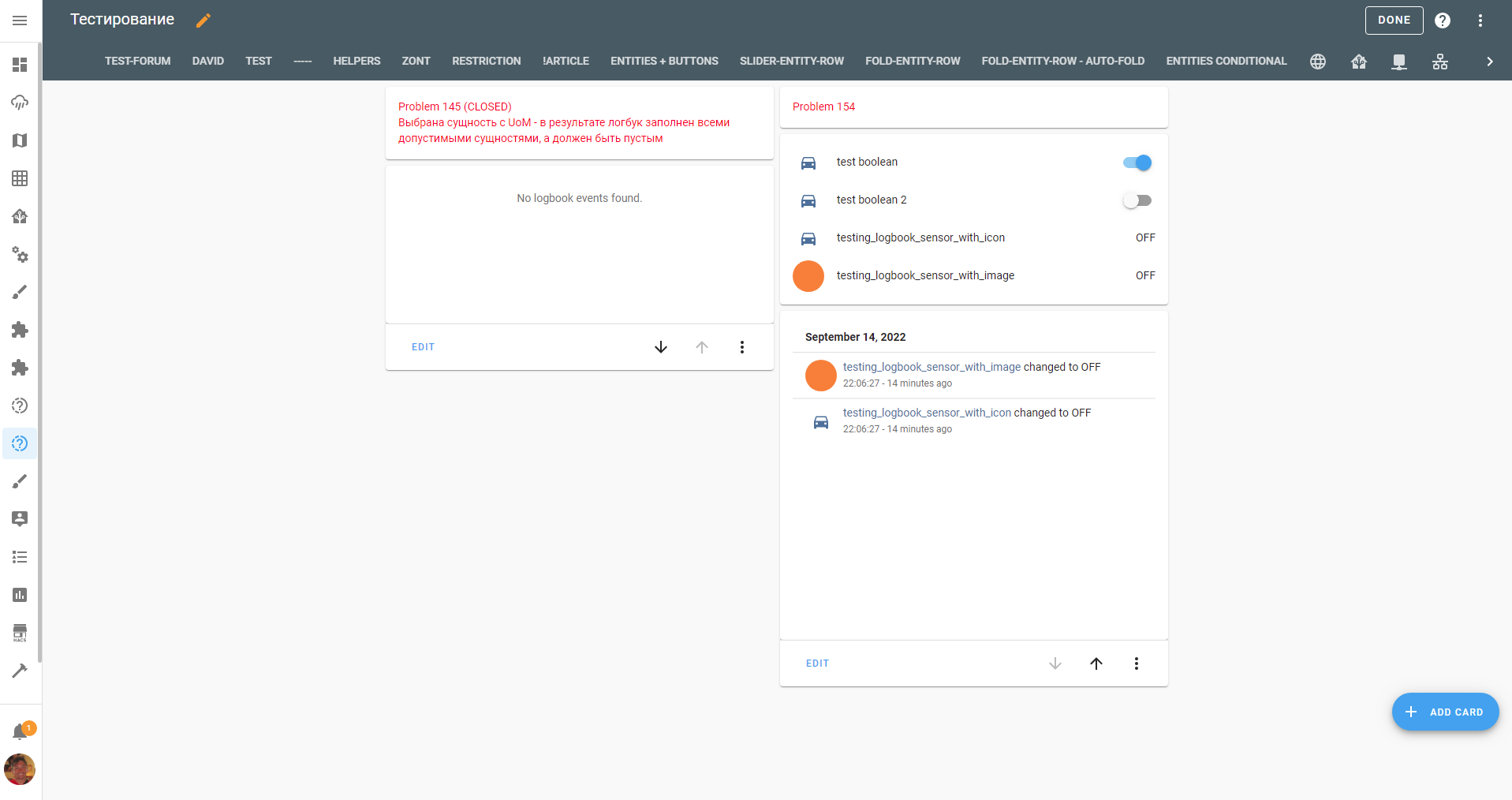The height and width of the screenshot is (800, 1512).
Task: Click the pencil icon next to Тестирование
Action: tap(203, 21)
